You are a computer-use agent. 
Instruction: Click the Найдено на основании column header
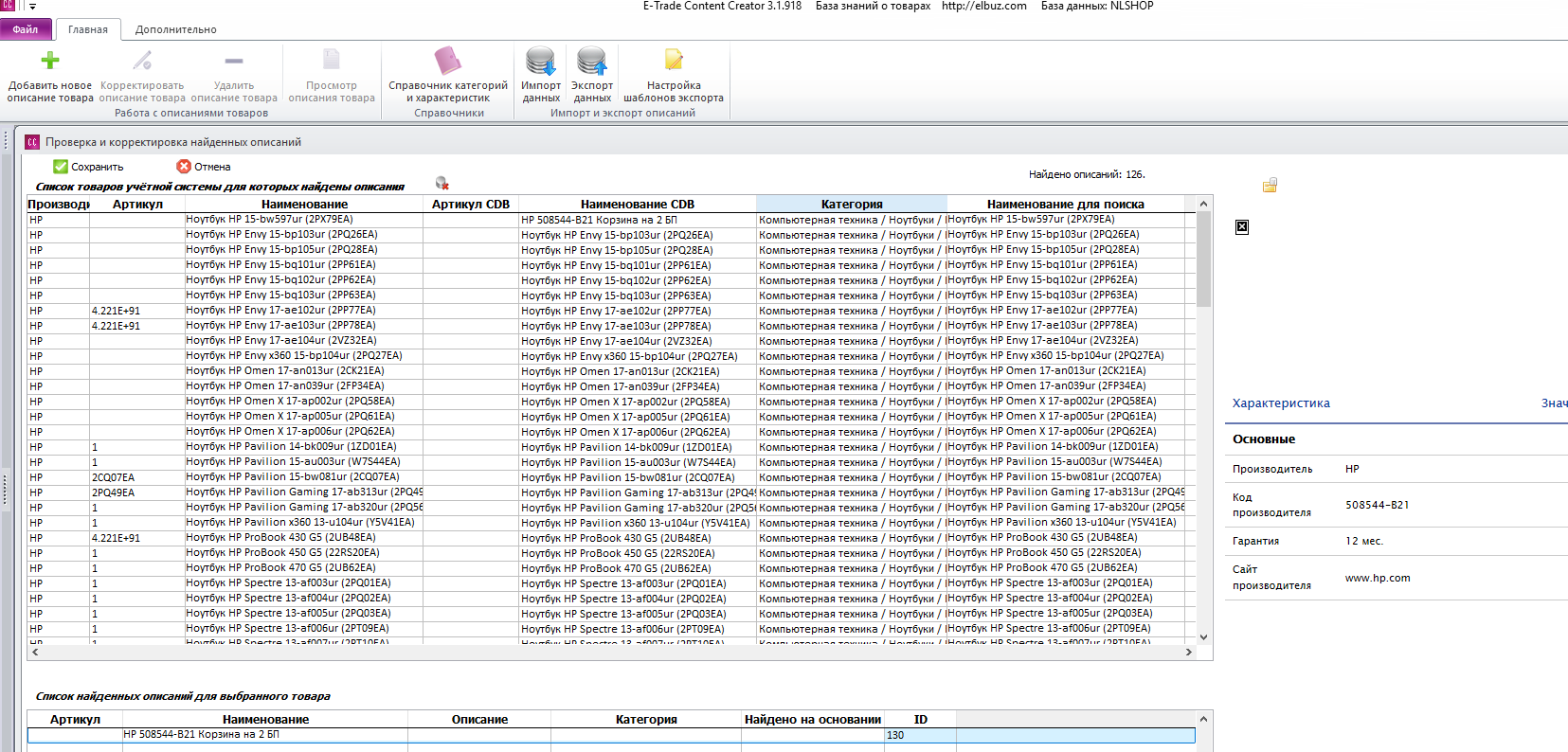(x=813, y=720)
